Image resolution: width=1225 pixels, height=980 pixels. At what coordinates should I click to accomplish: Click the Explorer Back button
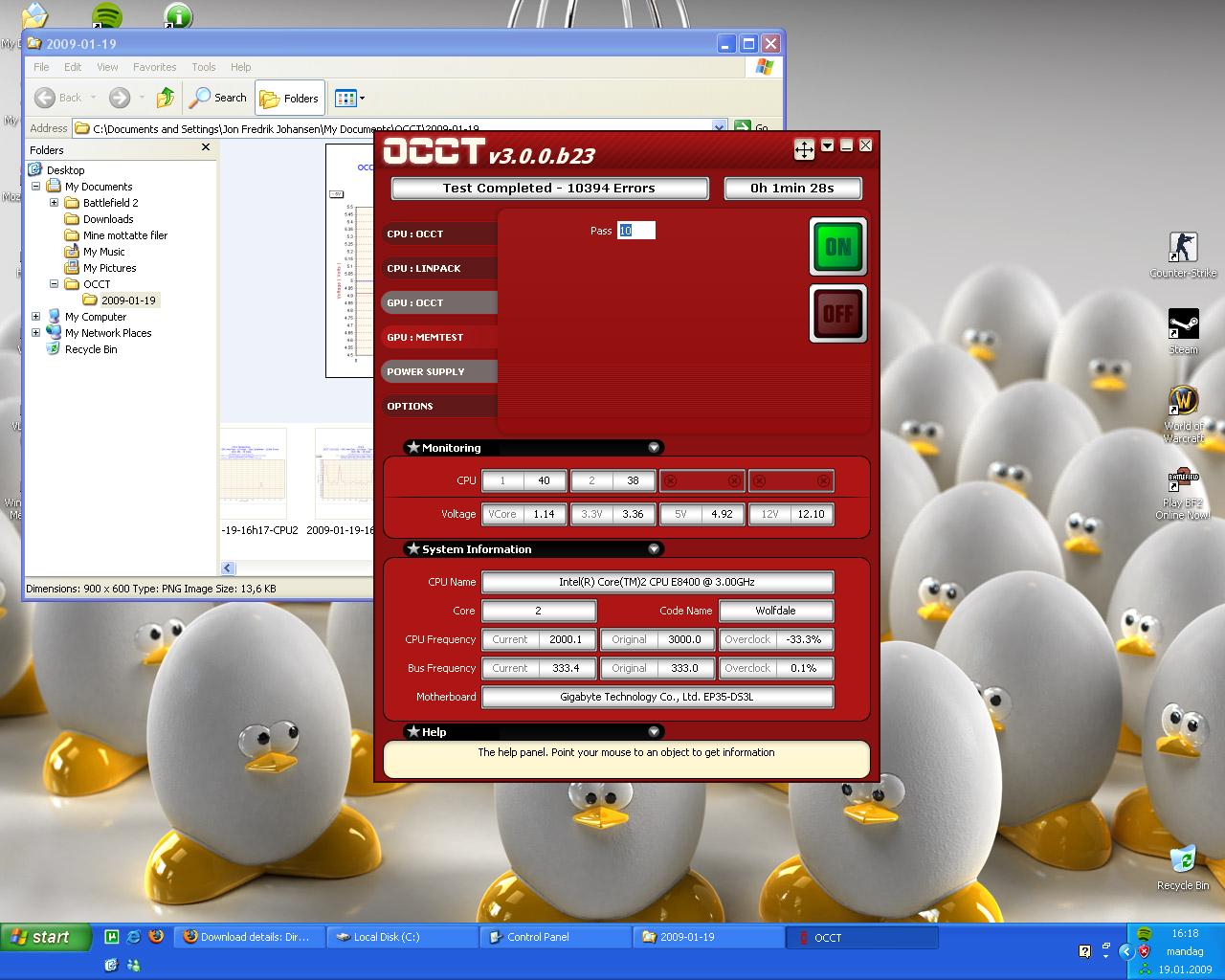point(58,98)
